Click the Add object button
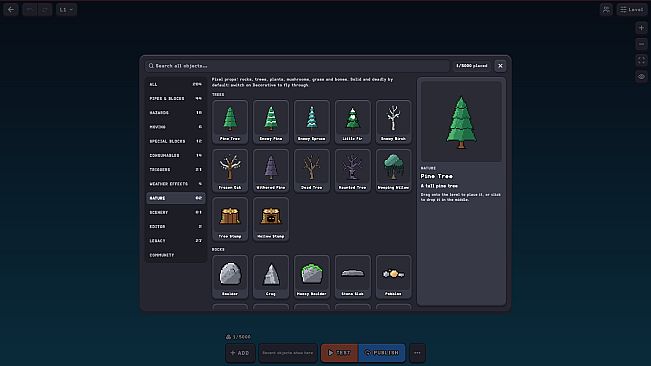 coord(240,353)
